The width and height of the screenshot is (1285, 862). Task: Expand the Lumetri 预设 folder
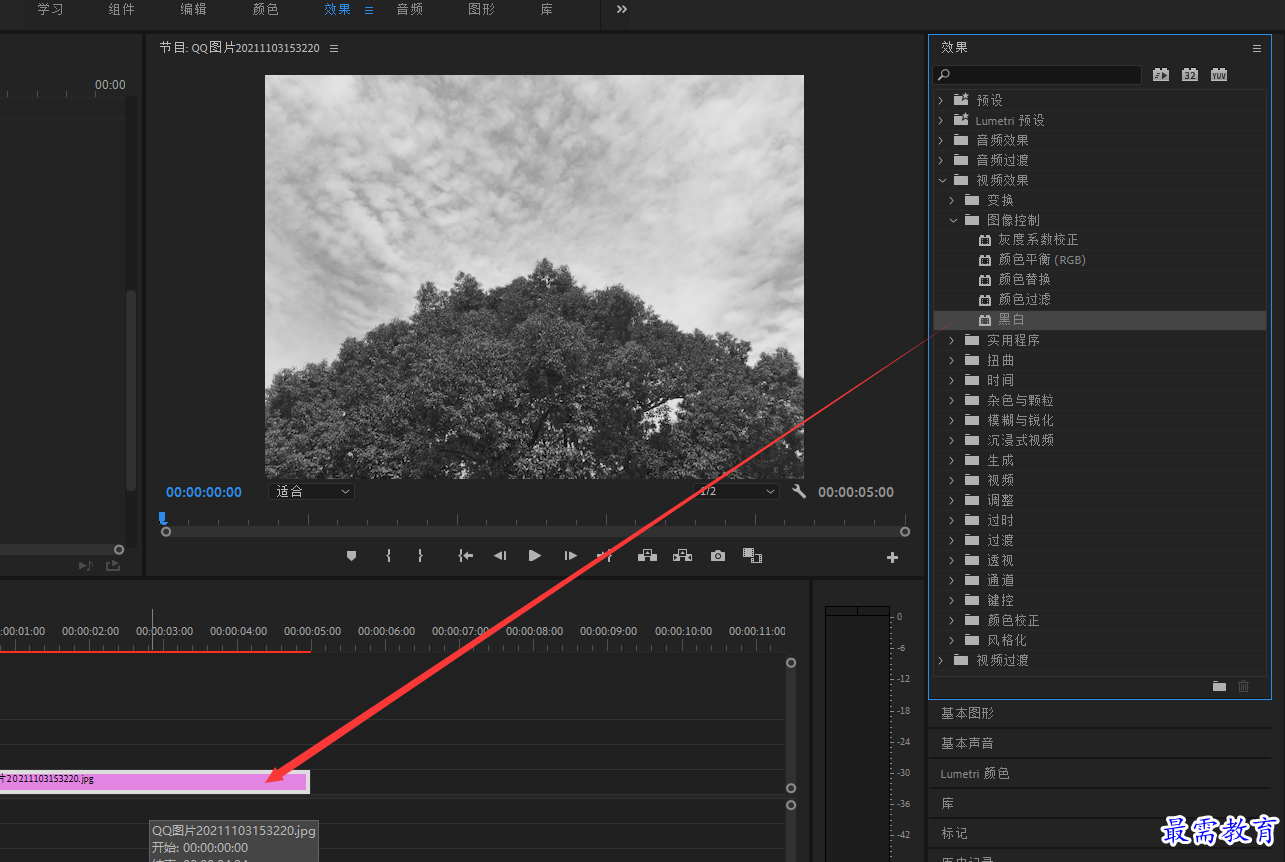[941, 120]
